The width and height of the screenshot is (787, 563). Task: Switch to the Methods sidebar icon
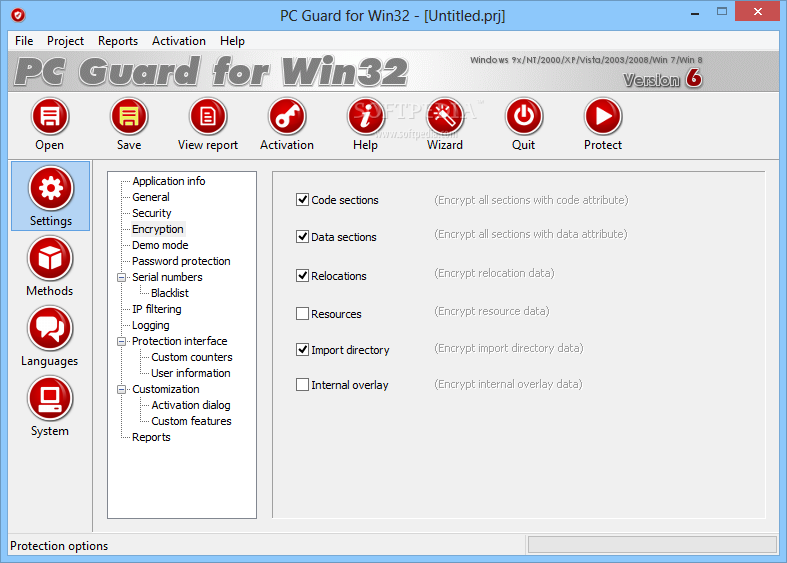tap(50, 258)
